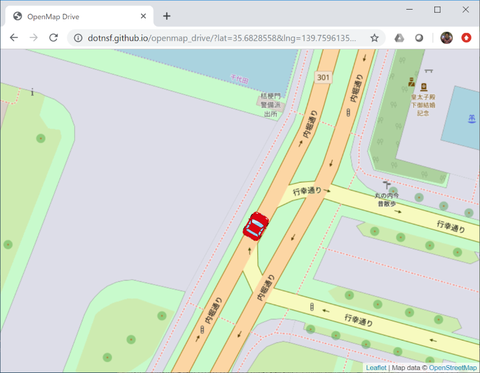This screenshot has height=373, width=480.
Task: Maximize the Chrome window
Action: click(x=437, y=10)
